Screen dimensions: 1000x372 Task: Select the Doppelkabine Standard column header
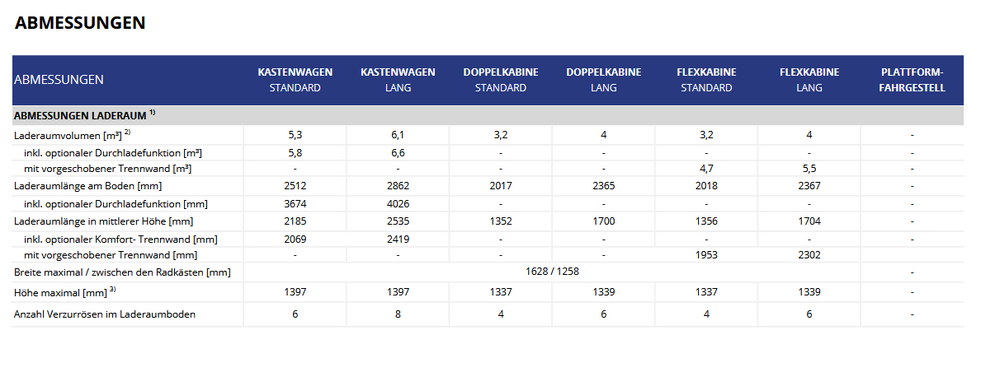coord(501,80)
